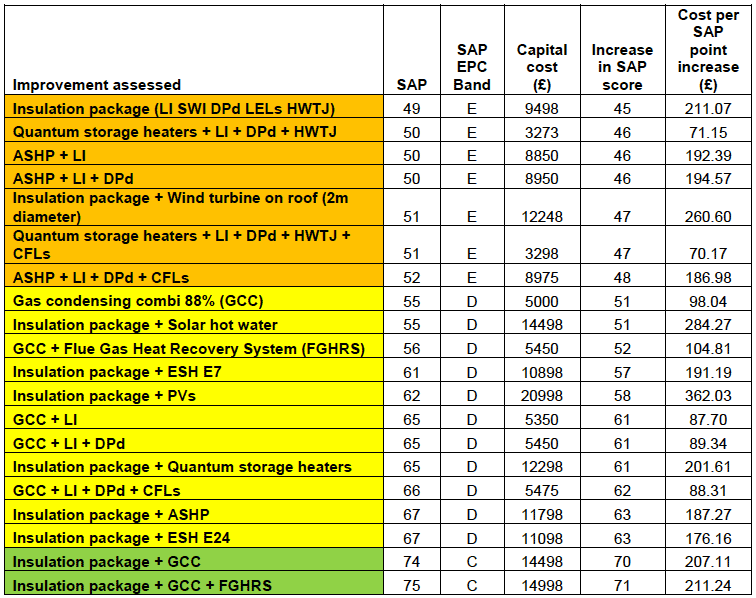Screen dimensions: 756x598
Task: Select the value 207.11
Action: pyautogui.click(x=708, y=561)
